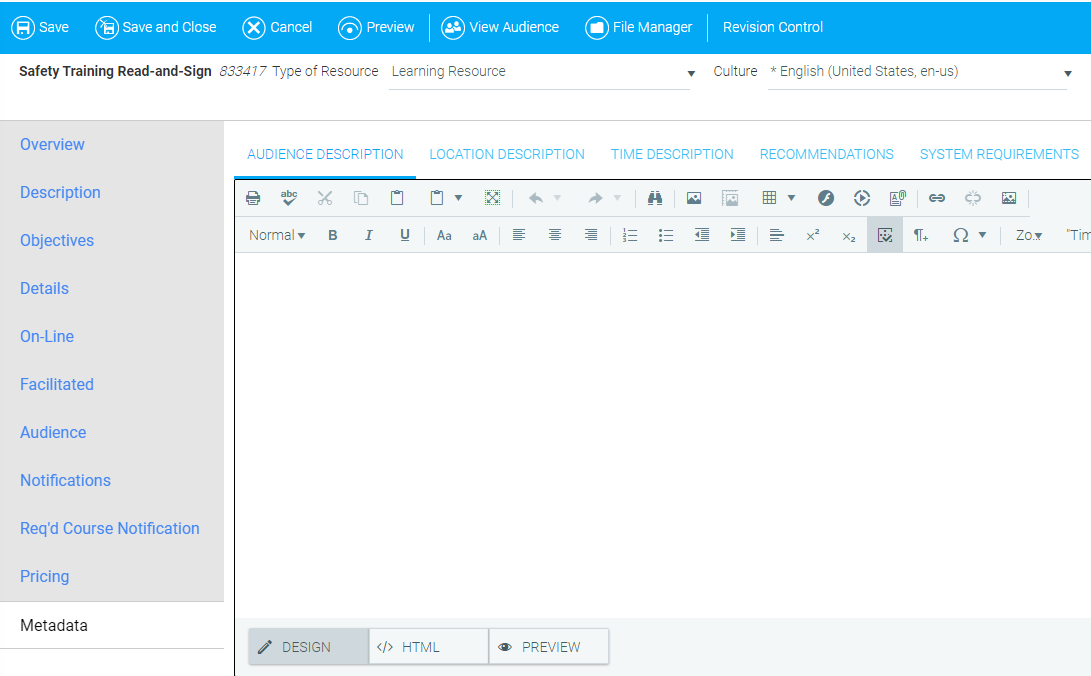Switch editor to HTML mode

[428, 647]
